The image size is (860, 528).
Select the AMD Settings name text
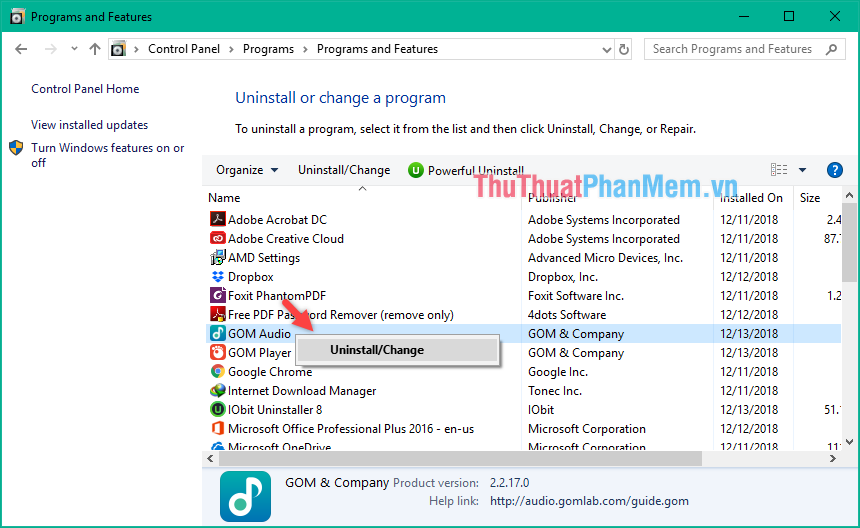tap(264, 258)
